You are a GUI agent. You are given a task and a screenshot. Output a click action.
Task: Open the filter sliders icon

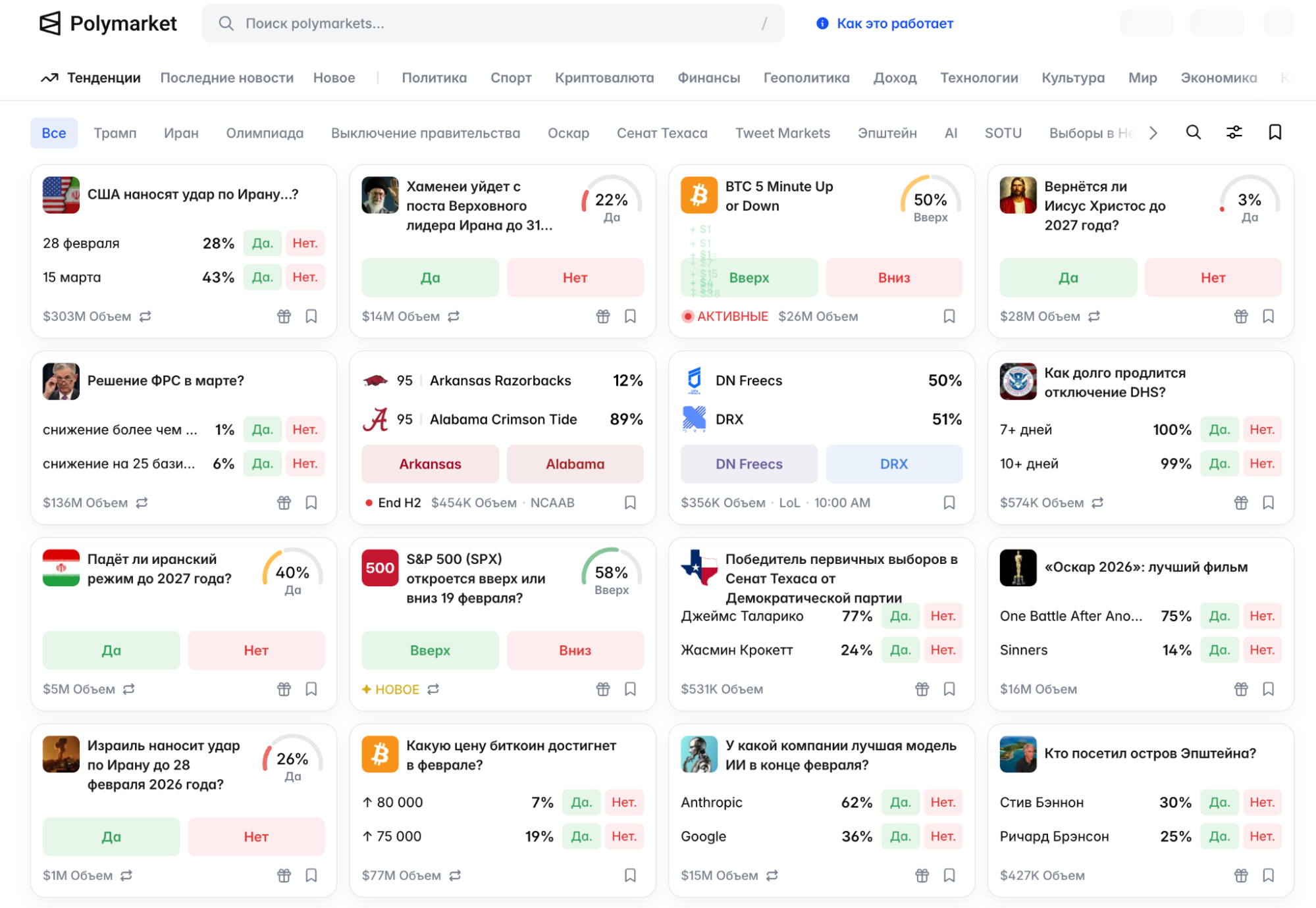click(x=1234, y=132)
